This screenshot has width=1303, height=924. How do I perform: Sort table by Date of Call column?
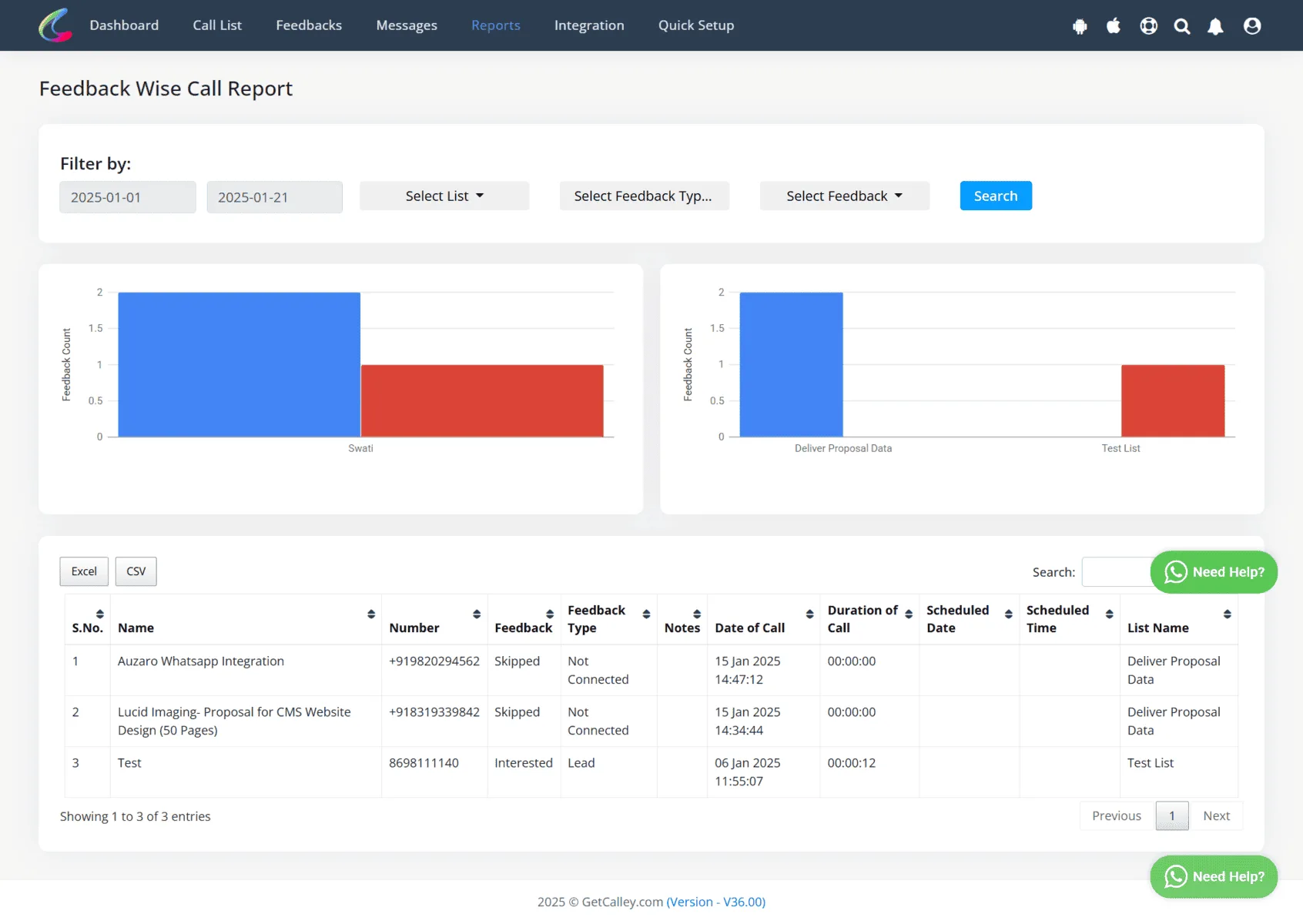pyautogui.click(x=809, y=614)
